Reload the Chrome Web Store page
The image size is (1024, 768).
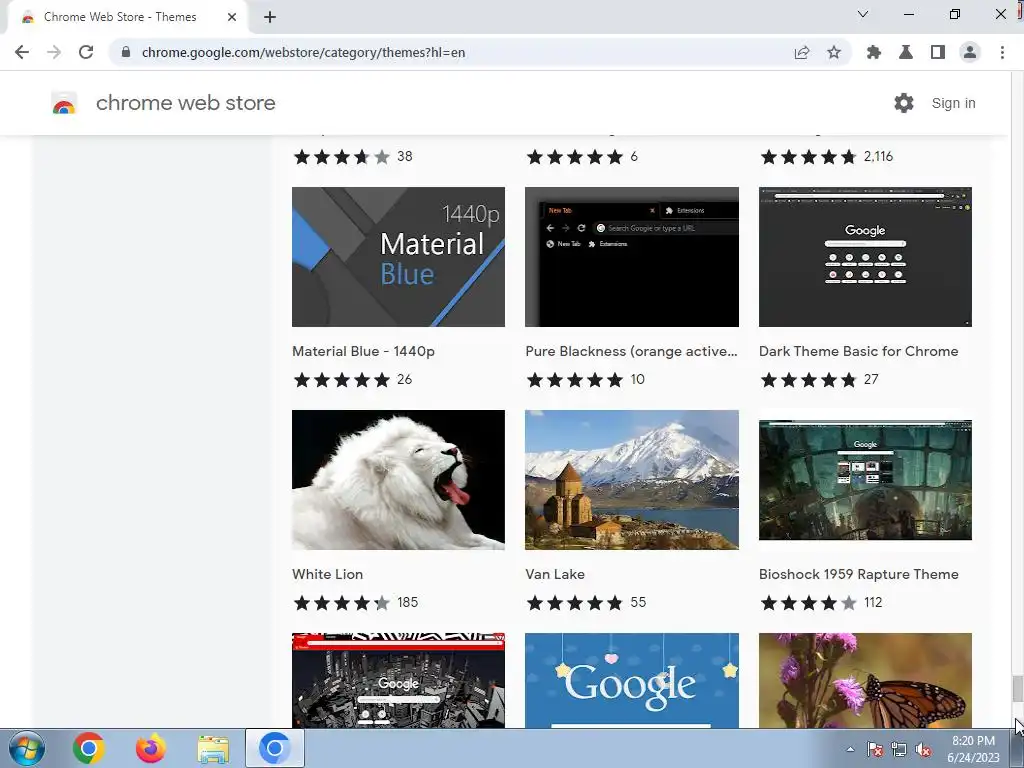tap(86, 52)
